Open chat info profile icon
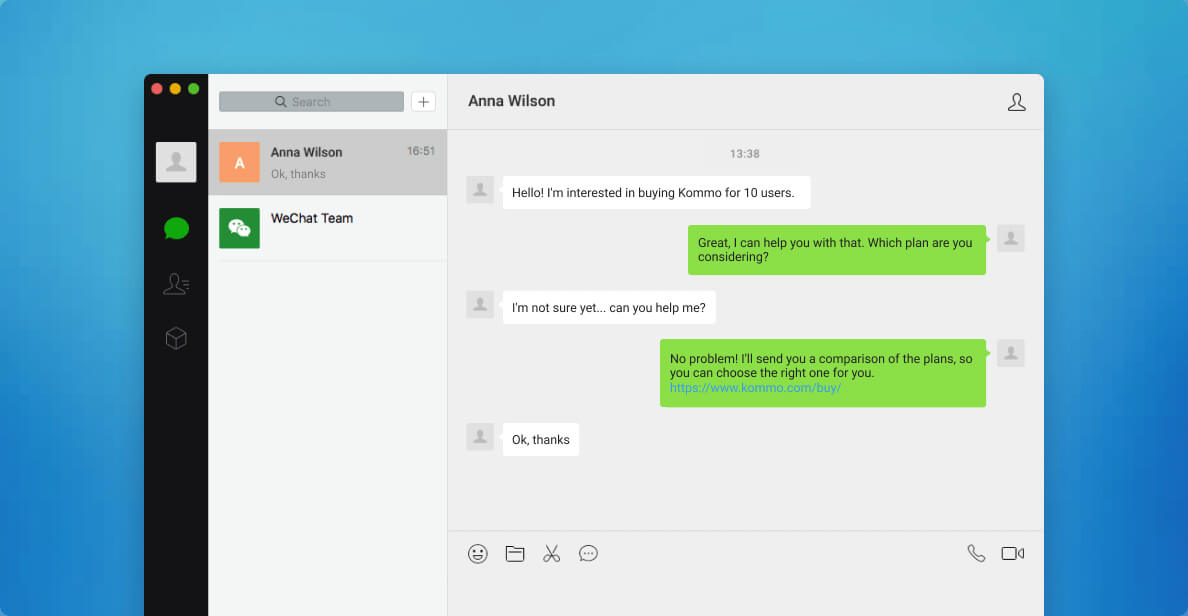 pos(1016,102)
